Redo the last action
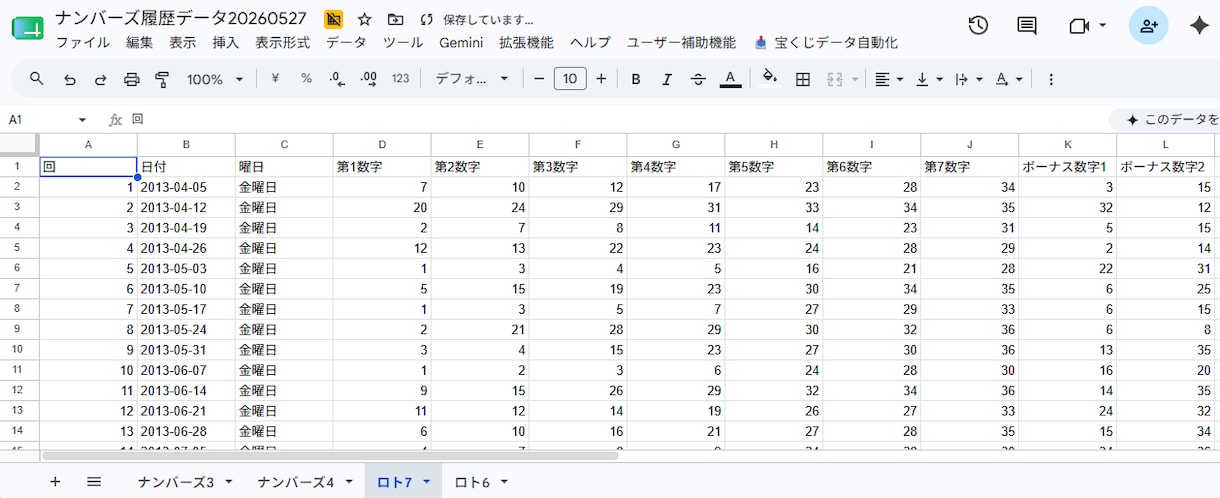This screenshot has height=498, width=1220. [100, 79]
